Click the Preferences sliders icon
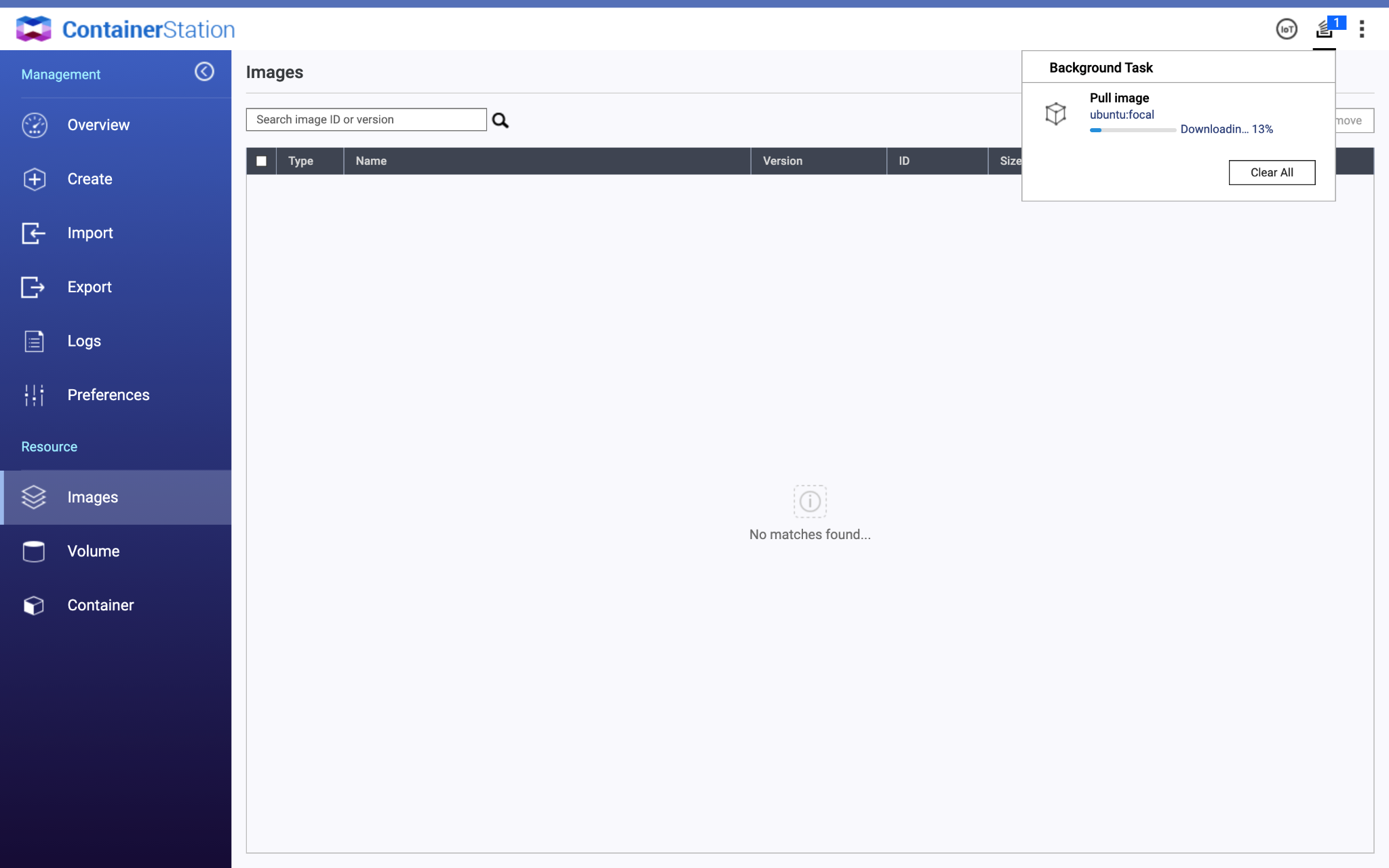Image resolution: width=1389 pixels, height=868 pixels. [34, 395]
